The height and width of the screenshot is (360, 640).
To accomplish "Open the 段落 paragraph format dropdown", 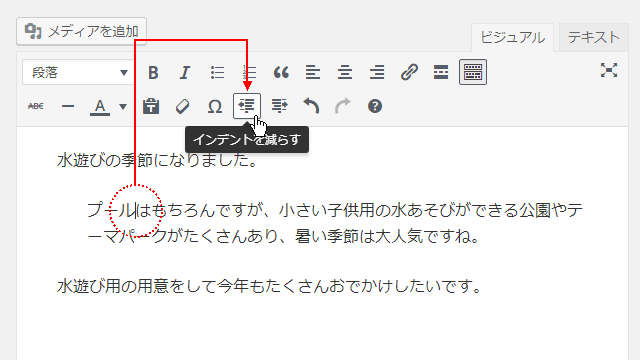I will pos(78,73).
